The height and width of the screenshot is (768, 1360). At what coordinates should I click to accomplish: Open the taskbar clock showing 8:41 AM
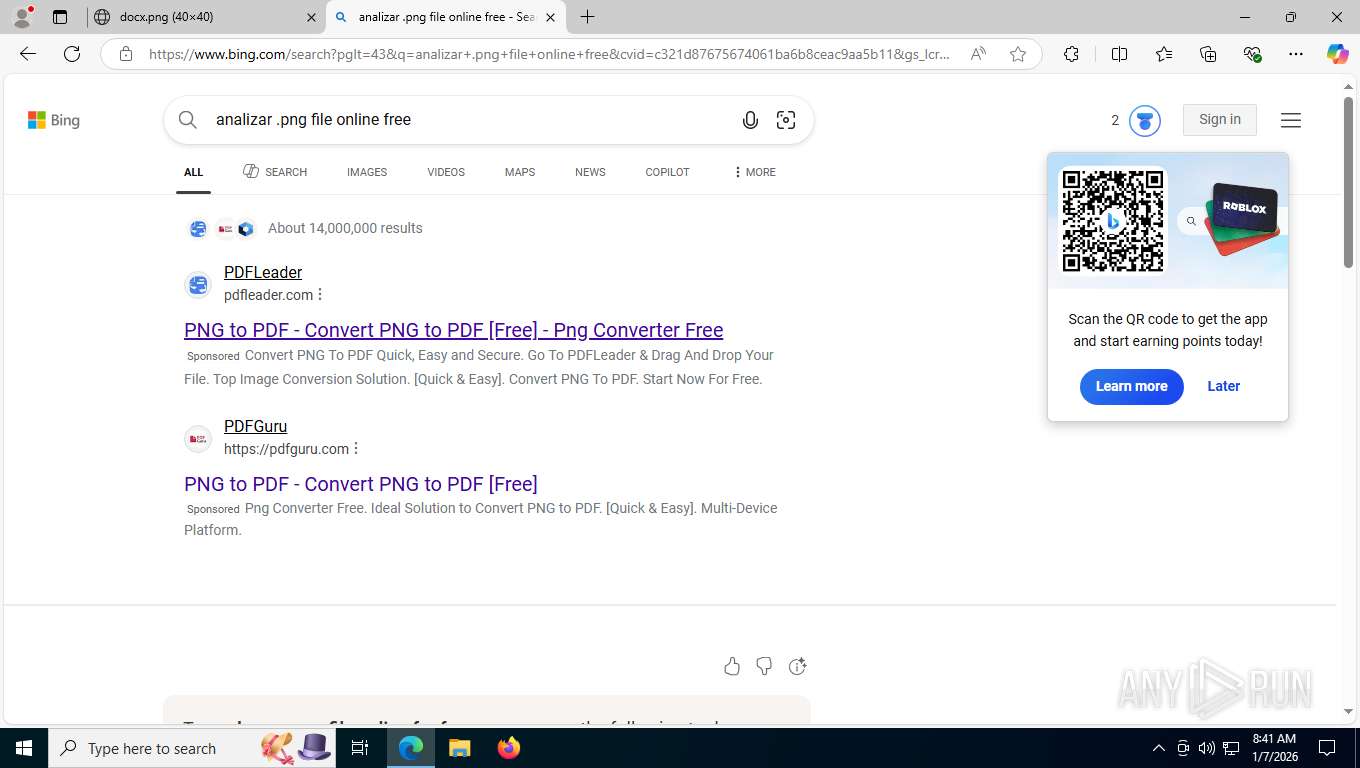[1274, 748]
